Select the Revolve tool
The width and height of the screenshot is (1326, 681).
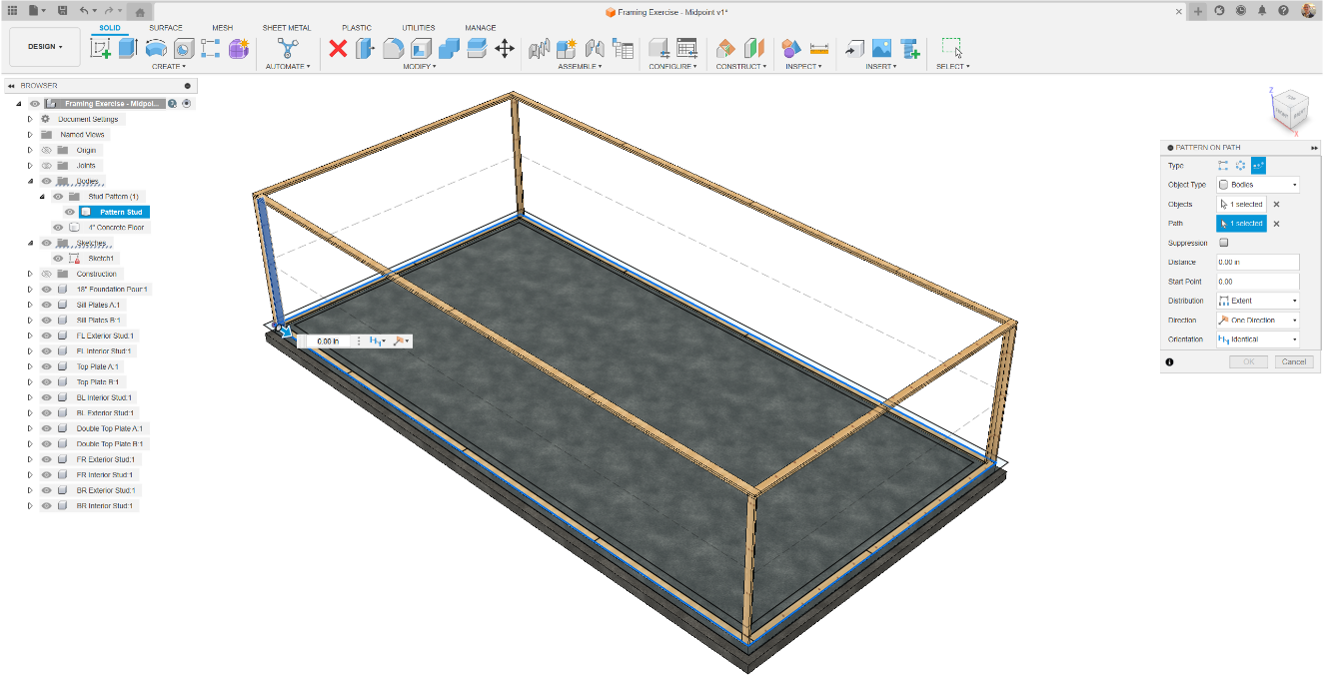click(156, 47)
